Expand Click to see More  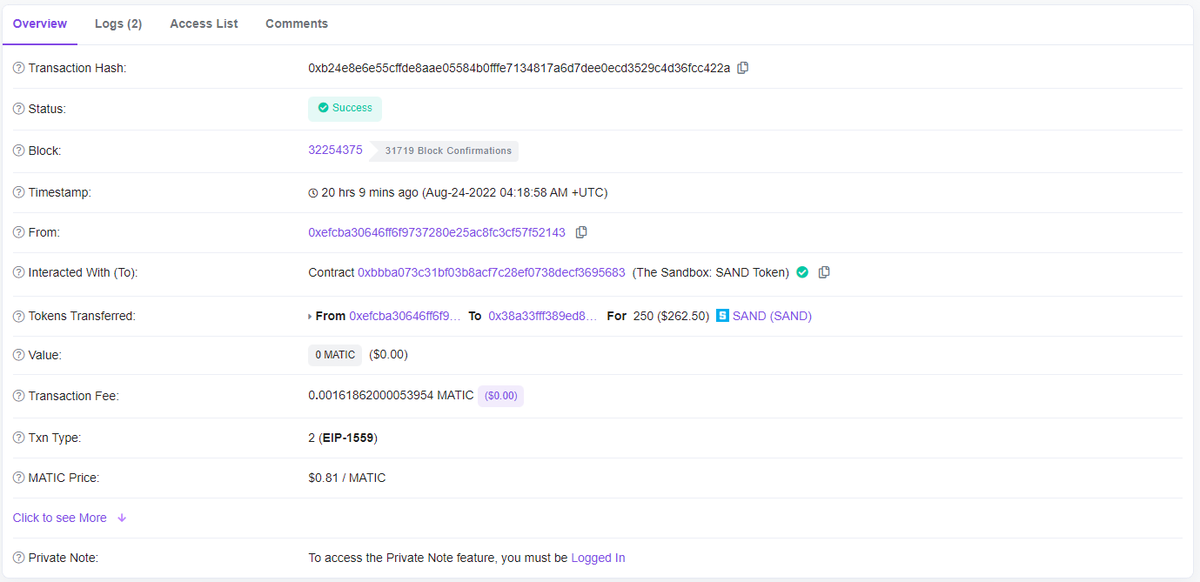pos(69,518)
